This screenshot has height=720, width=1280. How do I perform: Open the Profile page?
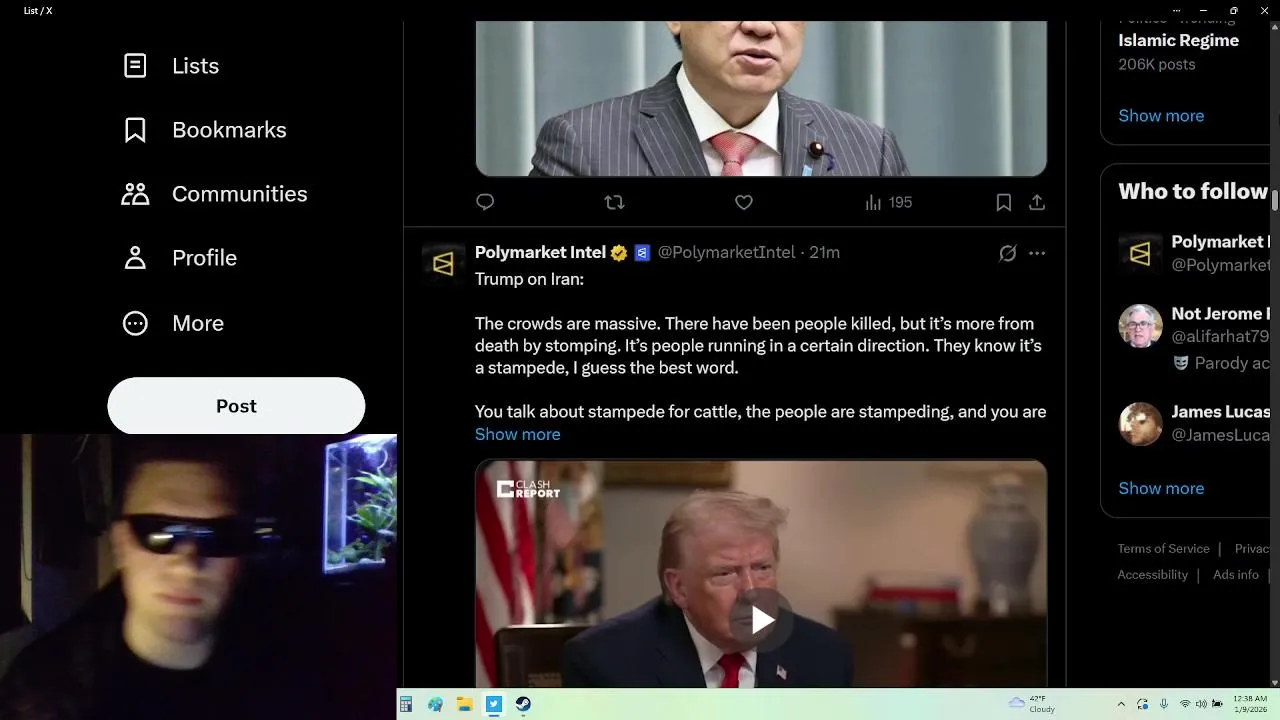tap(180, 258)
